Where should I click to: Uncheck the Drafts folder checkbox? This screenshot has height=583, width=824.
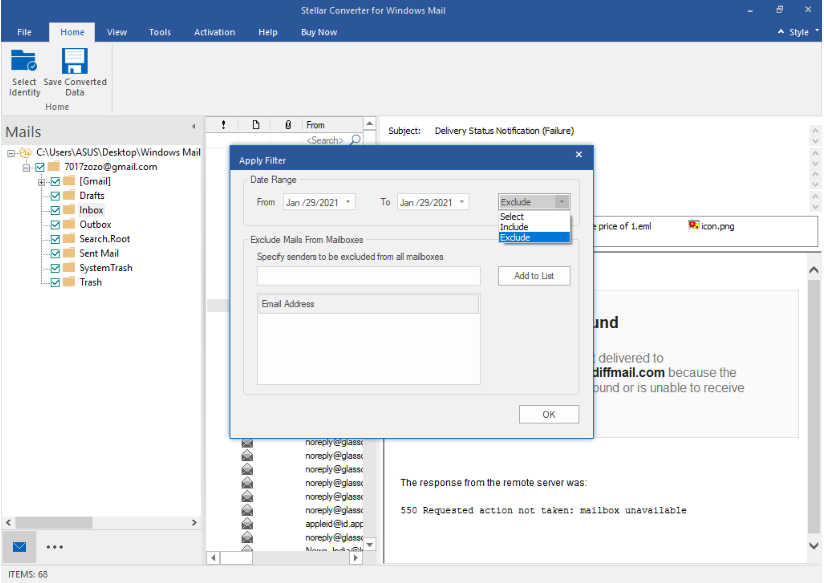[x=55, y=196]
